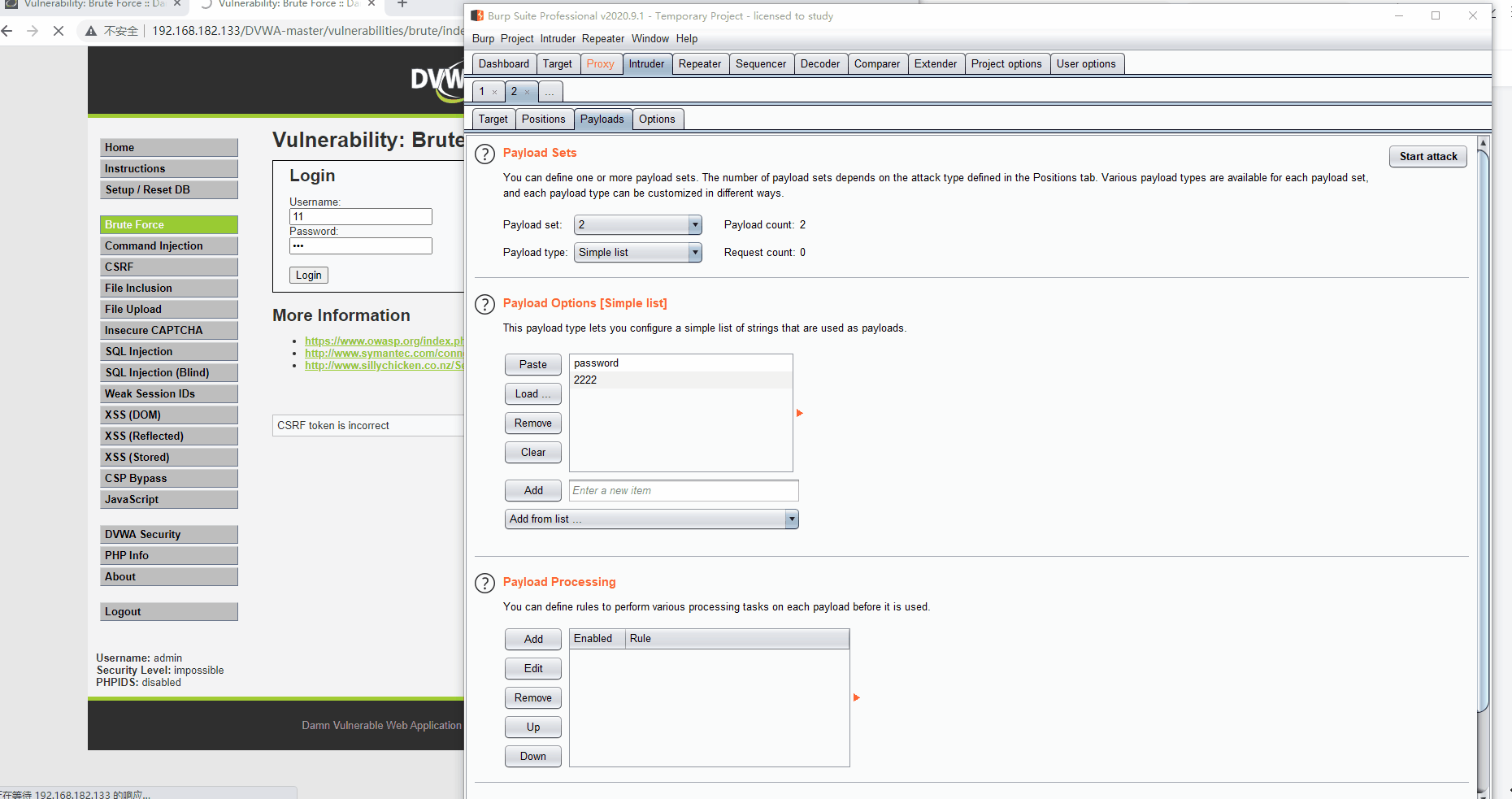Viewport: 1512px width, 799px height.
Task: Open Setup / Reset DB in DVWA
Action: point(169,190)
